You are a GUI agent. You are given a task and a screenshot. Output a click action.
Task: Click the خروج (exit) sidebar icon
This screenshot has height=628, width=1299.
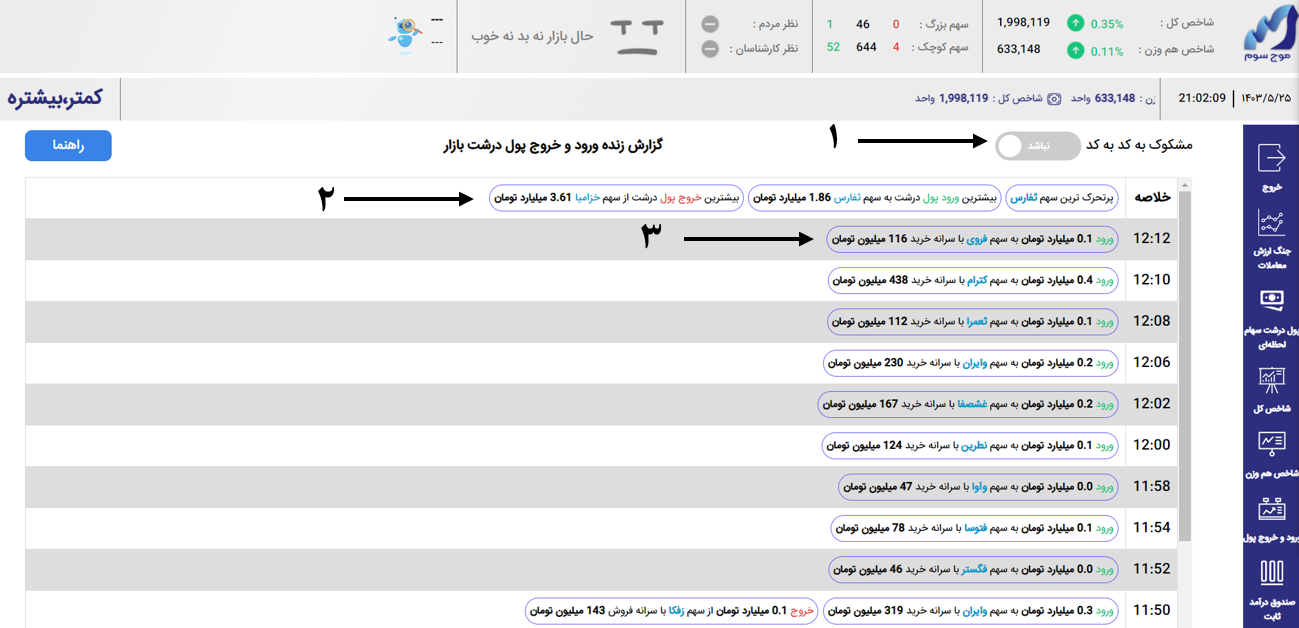[x=1271, y=158]
